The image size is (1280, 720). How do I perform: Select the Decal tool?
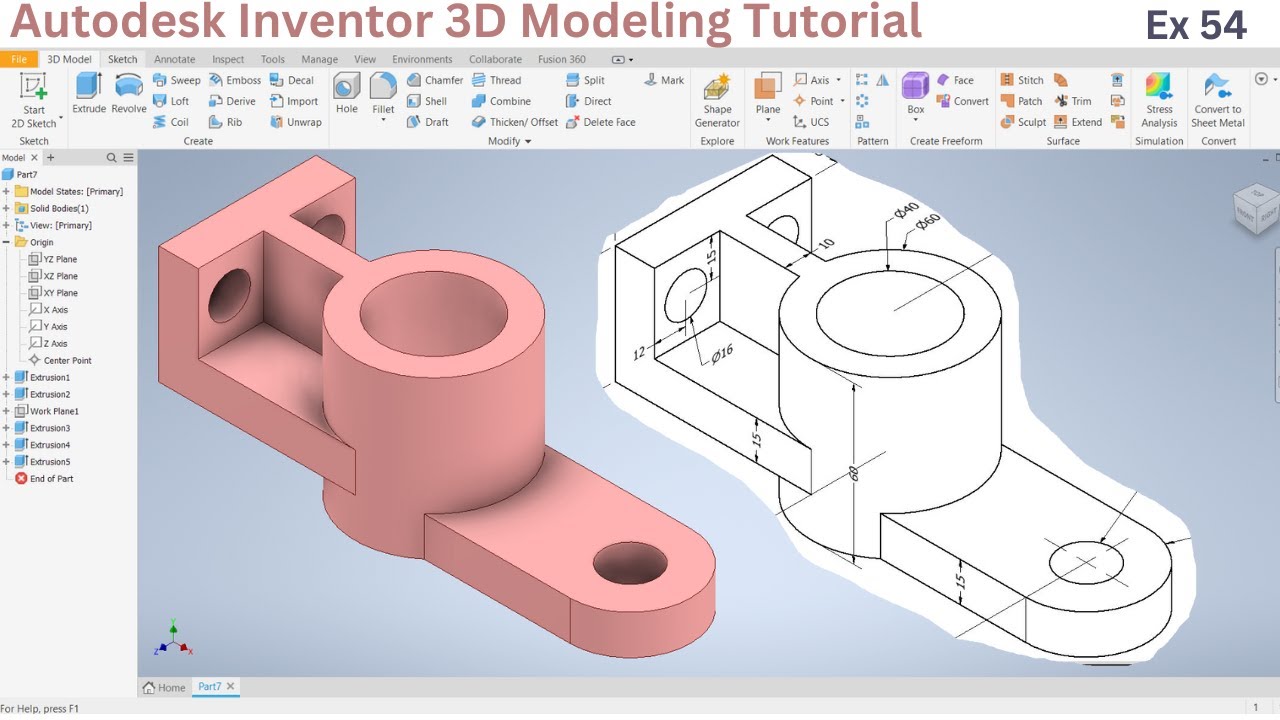point(292,80)
